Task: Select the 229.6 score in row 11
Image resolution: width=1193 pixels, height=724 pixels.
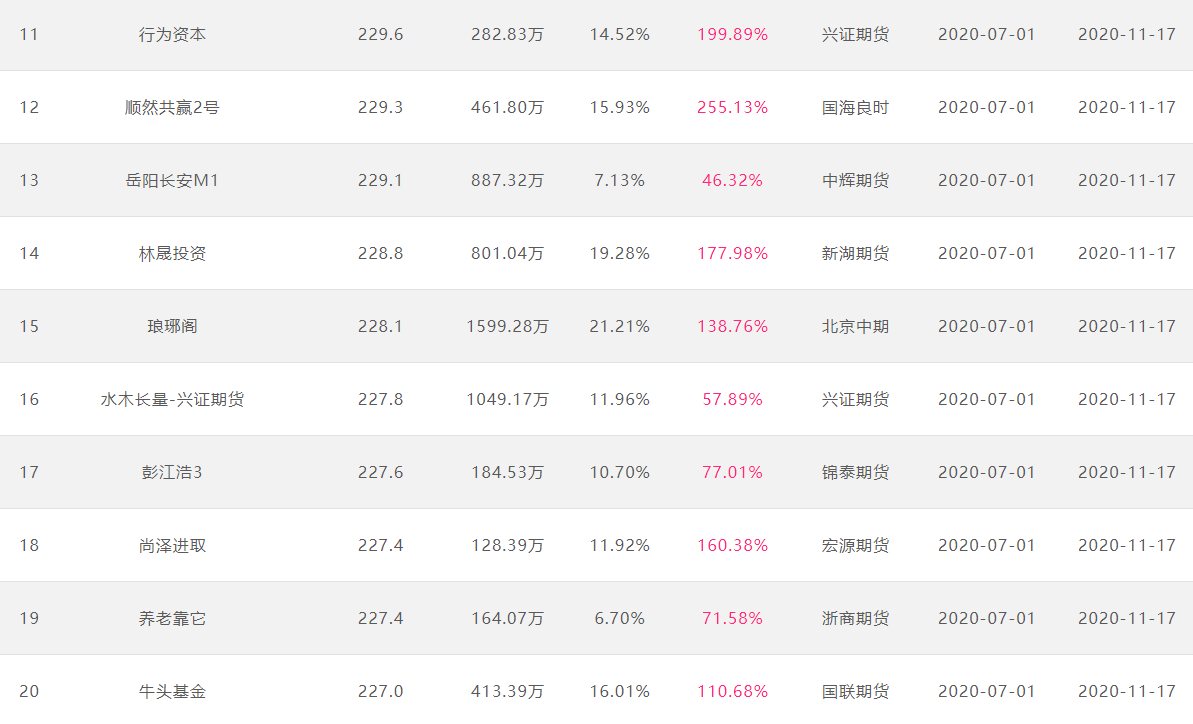Action: 380,35
